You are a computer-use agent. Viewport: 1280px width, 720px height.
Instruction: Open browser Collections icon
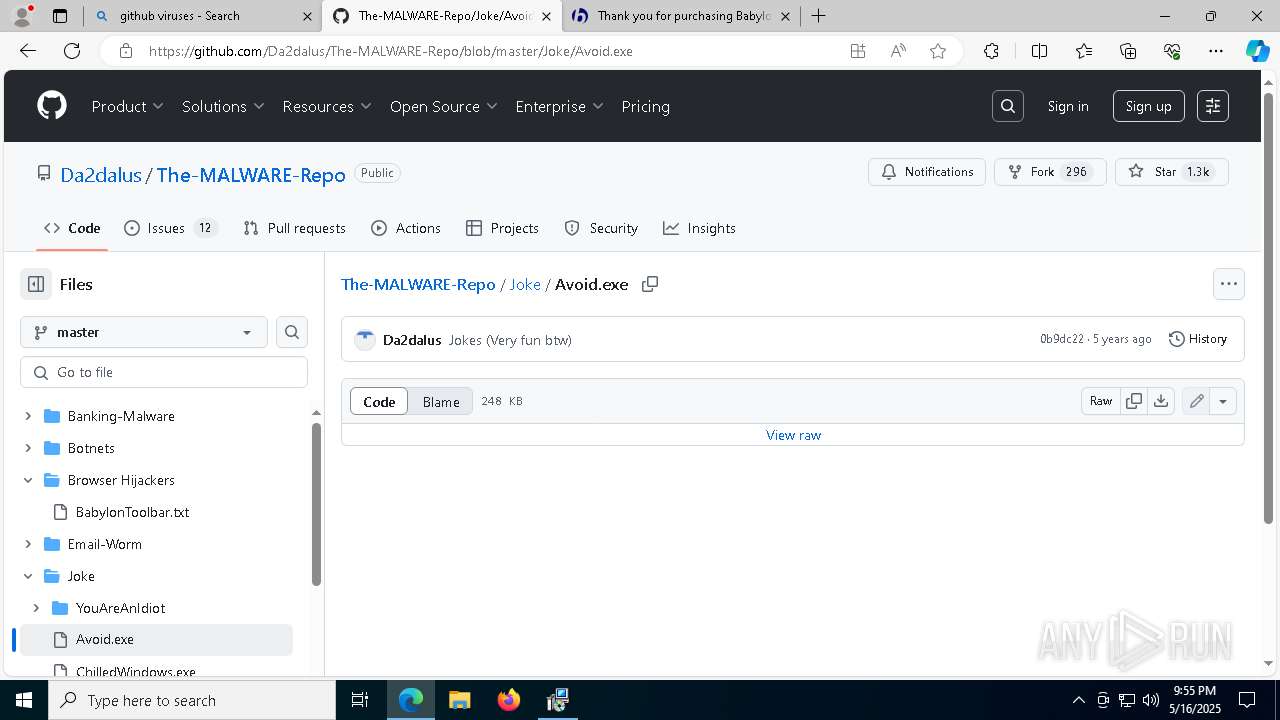coord(1128,51)
